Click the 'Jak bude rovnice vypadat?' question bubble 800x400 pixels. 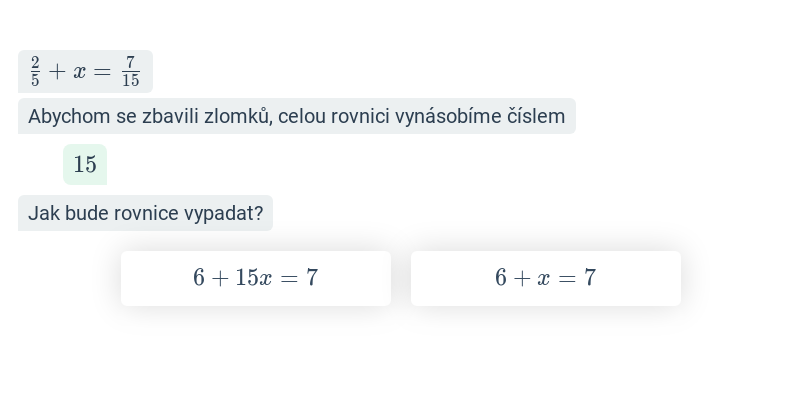click(x=145, y=213)
